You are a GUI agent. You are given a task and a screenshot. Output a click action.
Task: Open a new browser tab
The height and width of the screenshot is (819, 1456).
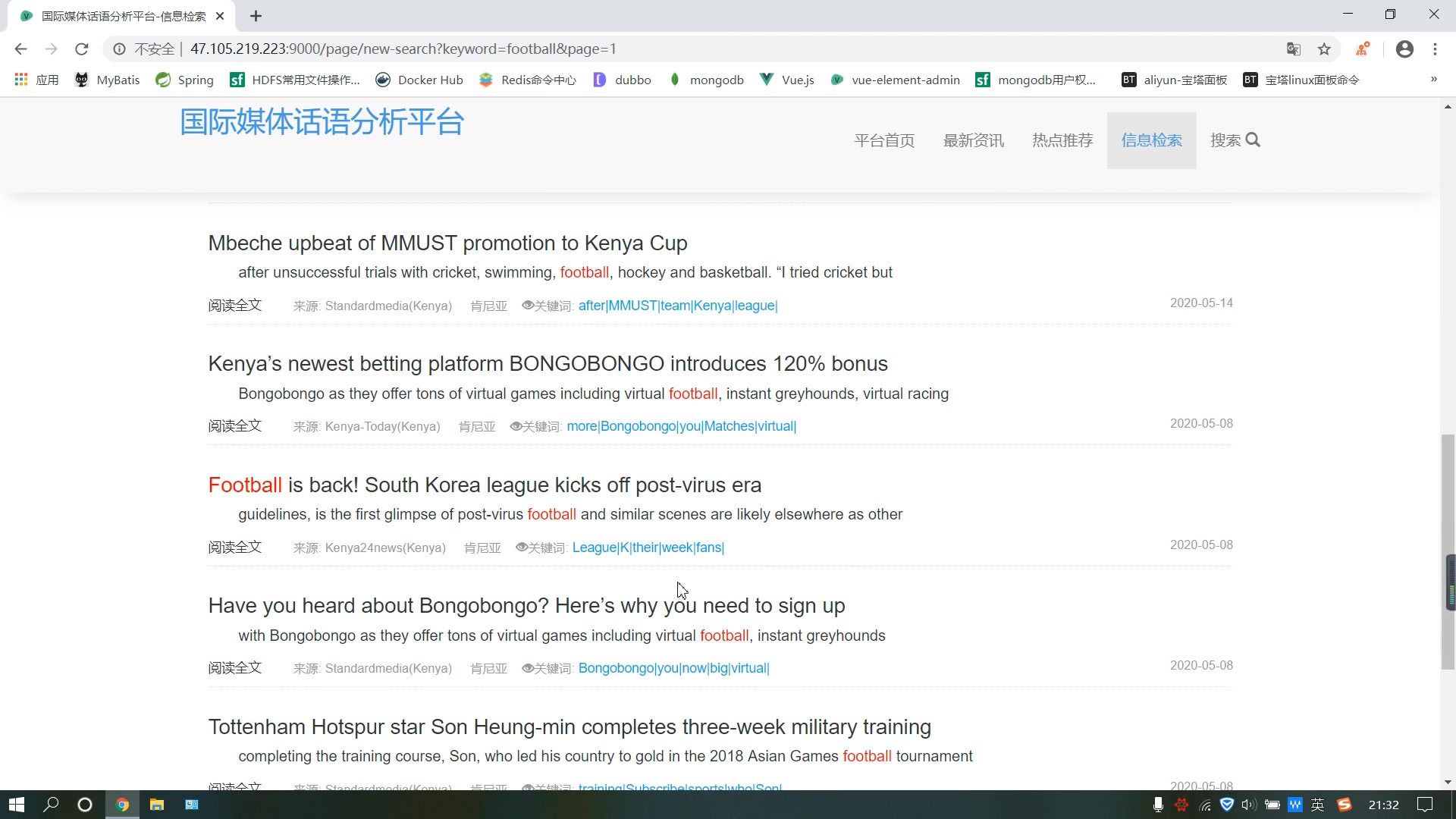tap(256, 16)
